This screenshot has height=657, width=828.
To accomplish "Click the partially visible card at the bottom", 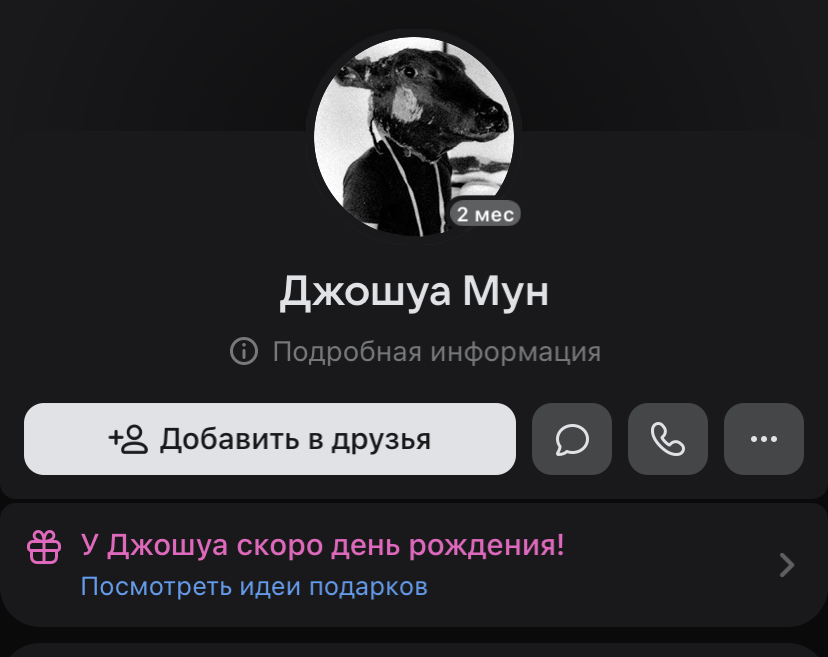I will 414,650.
